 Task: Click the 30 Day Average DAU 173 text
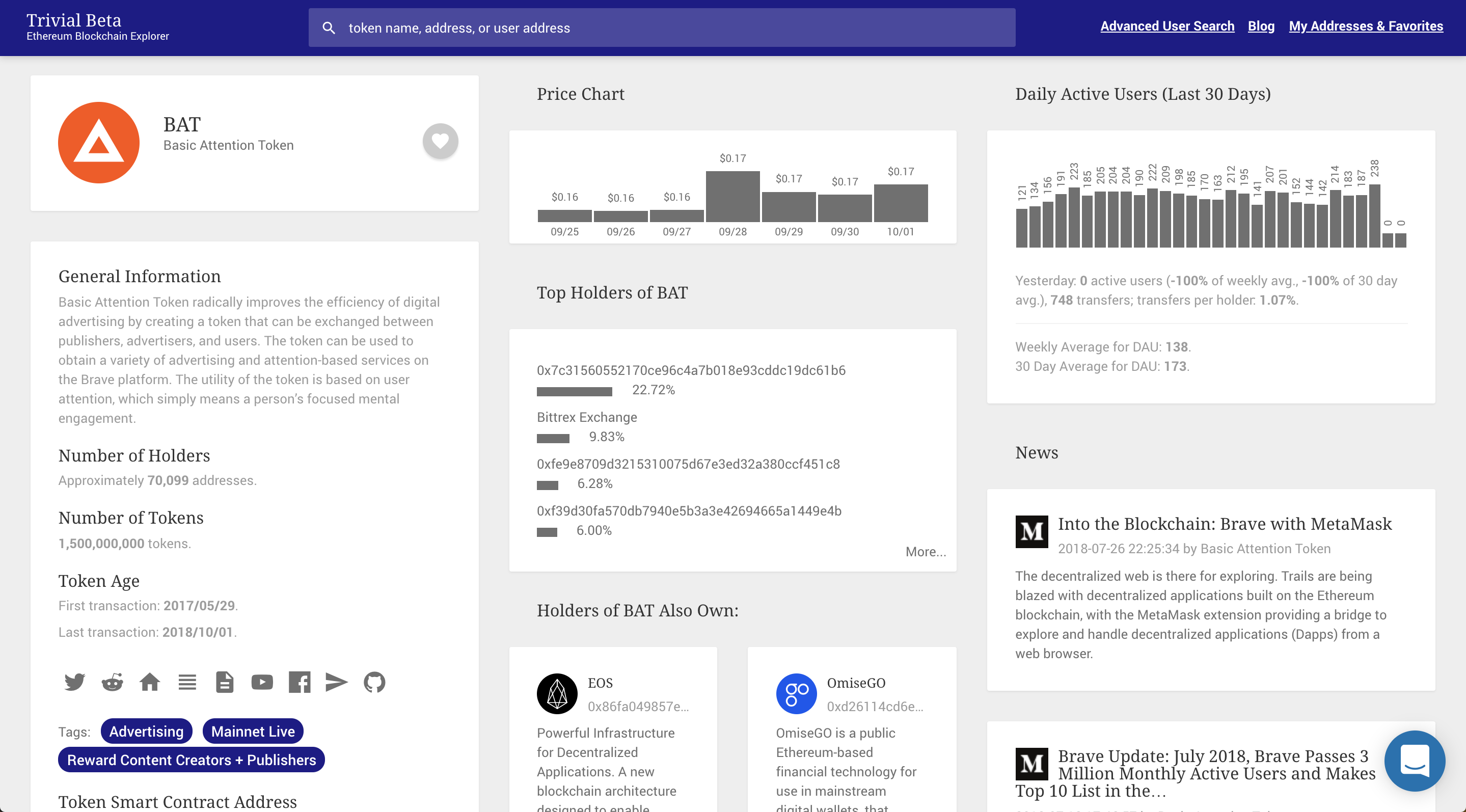coord(1102,365)
